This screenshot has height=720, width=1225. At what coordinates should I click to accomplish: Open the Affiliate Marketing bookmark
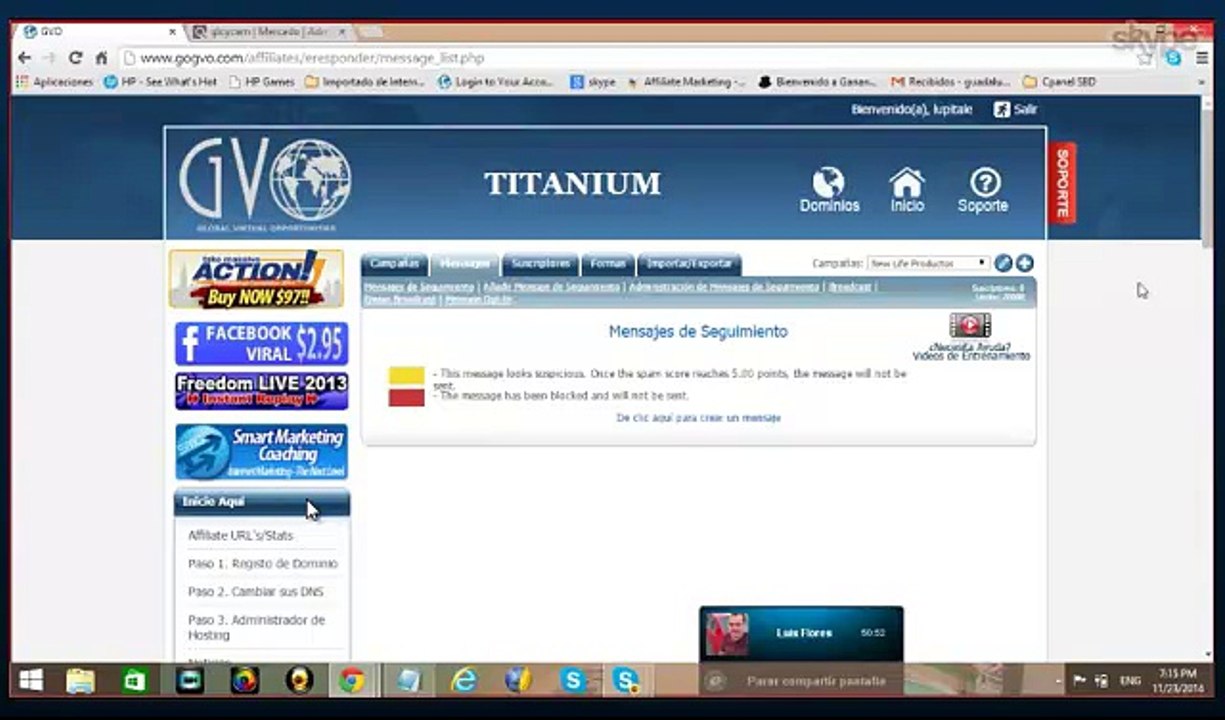pyautogui.click(x=687, y=82)
